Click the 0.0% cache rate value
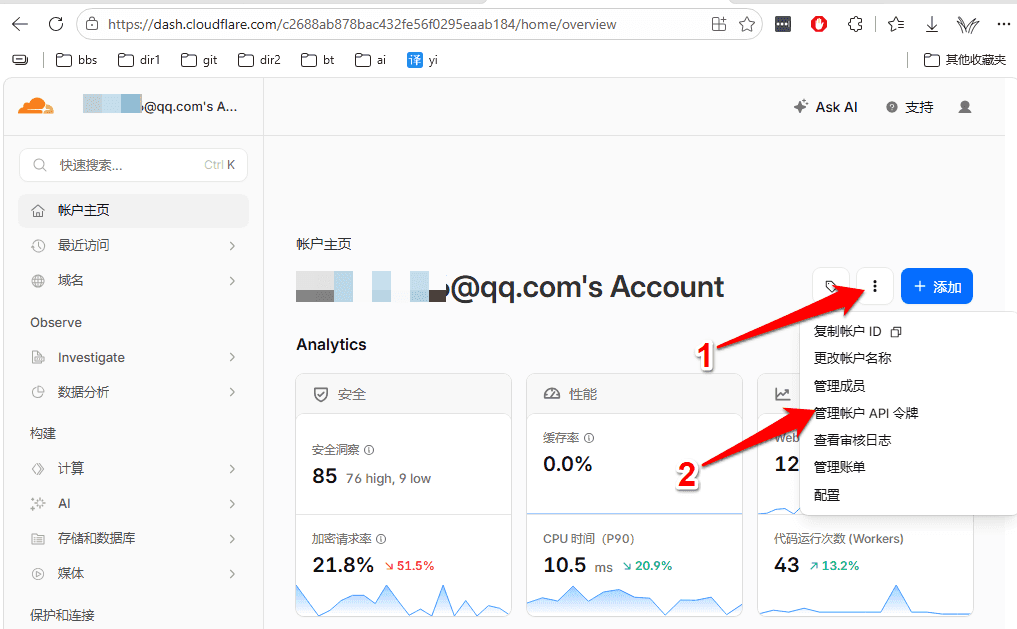Image resolution: width=1017 pixels, height=629 pixels. point(568,464)
